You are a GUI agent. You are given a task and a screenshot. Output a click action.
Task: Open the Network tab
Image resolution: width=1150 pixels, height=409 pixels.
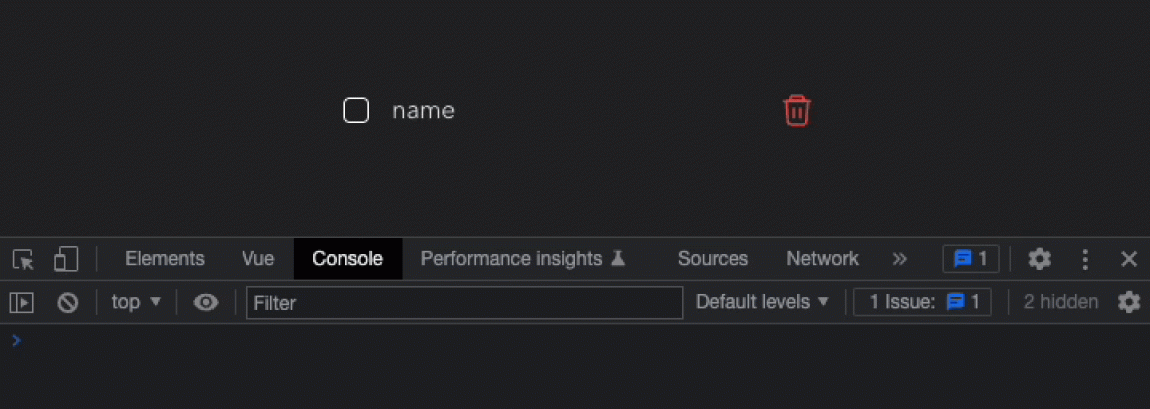[822, 259]
